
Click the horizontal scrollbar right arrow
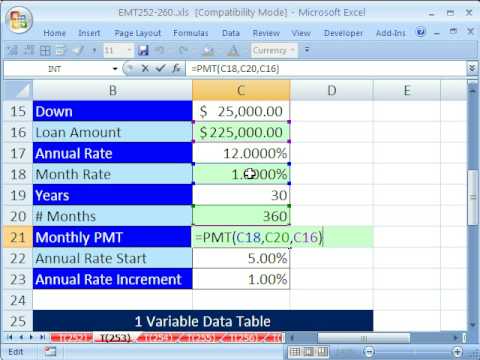point(456,338)
